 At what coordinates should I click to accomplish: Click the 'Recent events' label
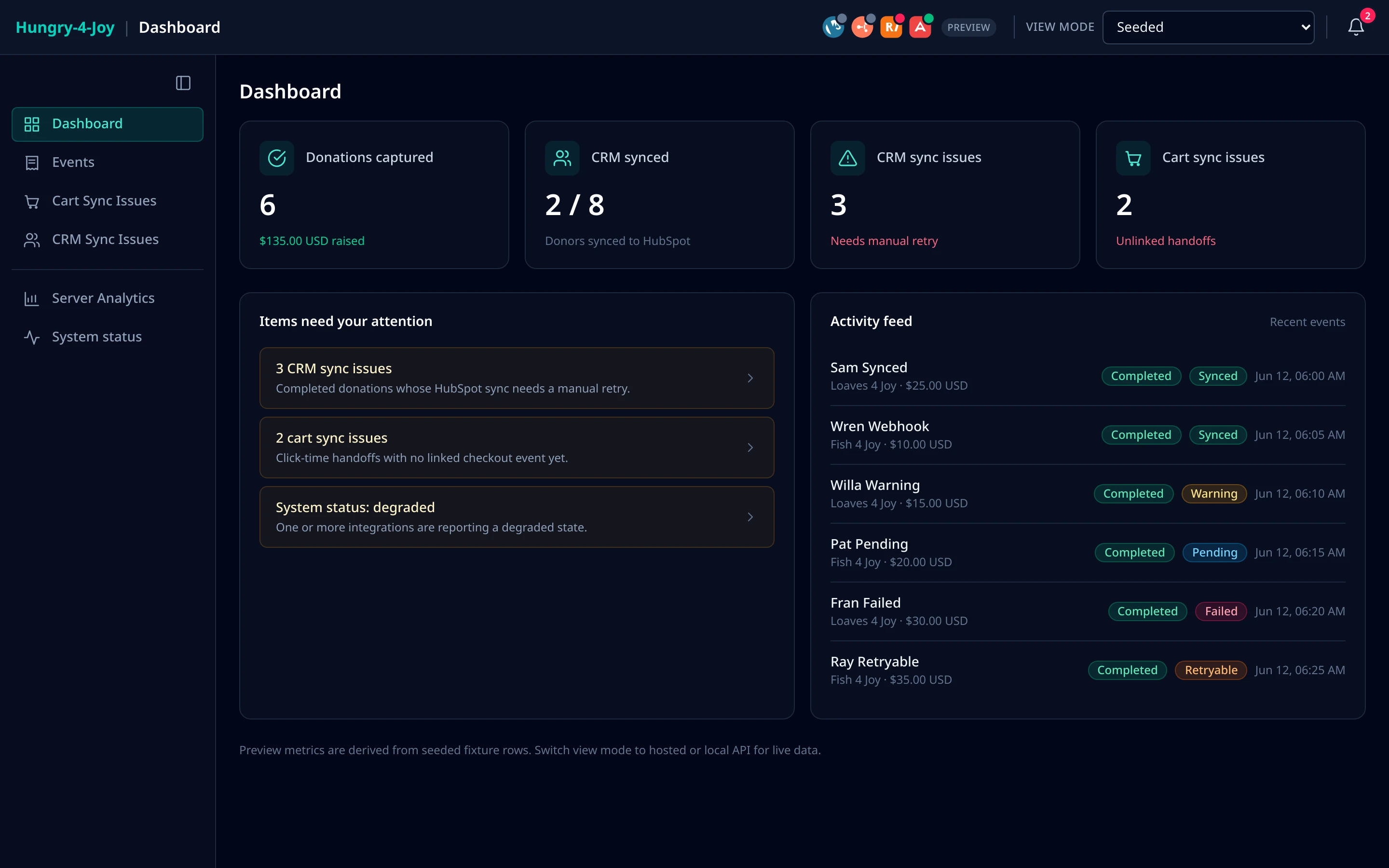click(1307, 322)
